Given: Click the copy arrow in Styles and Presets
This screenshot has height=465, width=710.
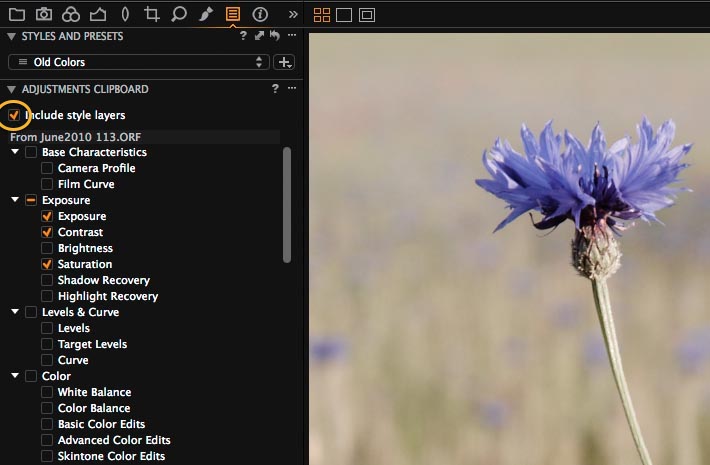Looking at the screenshot, I should 259,35.
